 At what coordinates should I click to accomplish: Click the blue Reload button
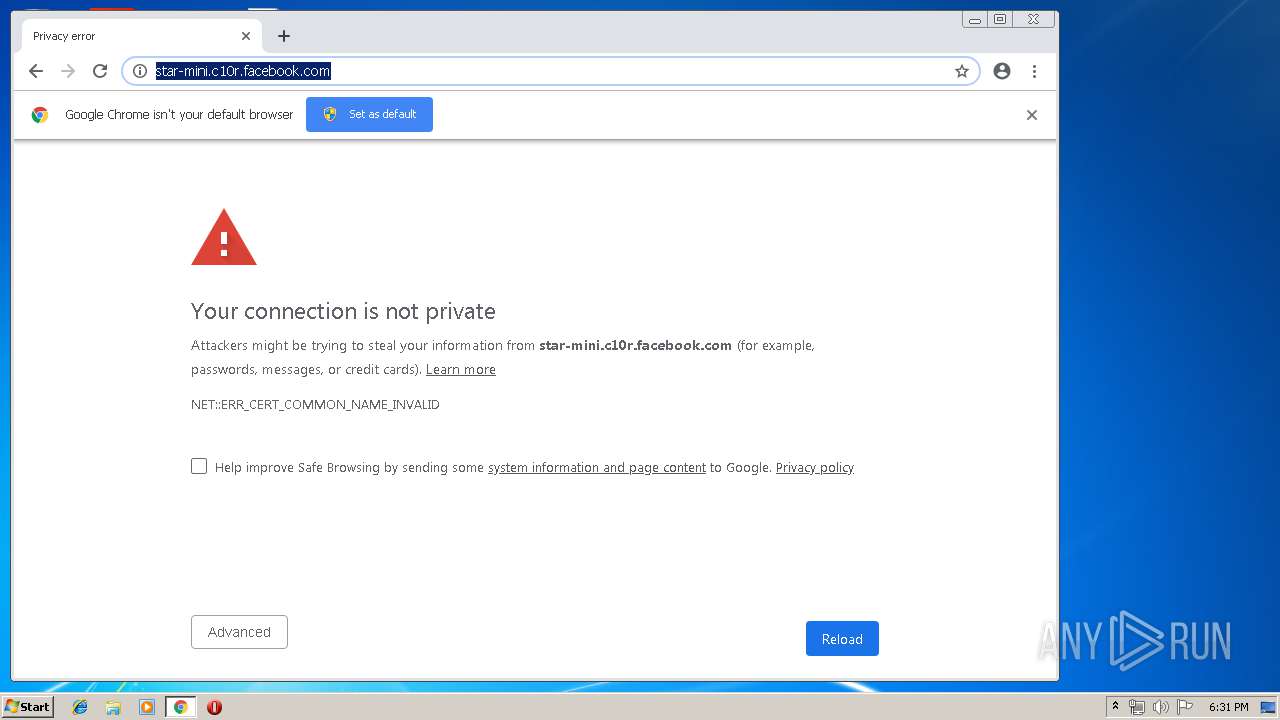coord(842,639)
